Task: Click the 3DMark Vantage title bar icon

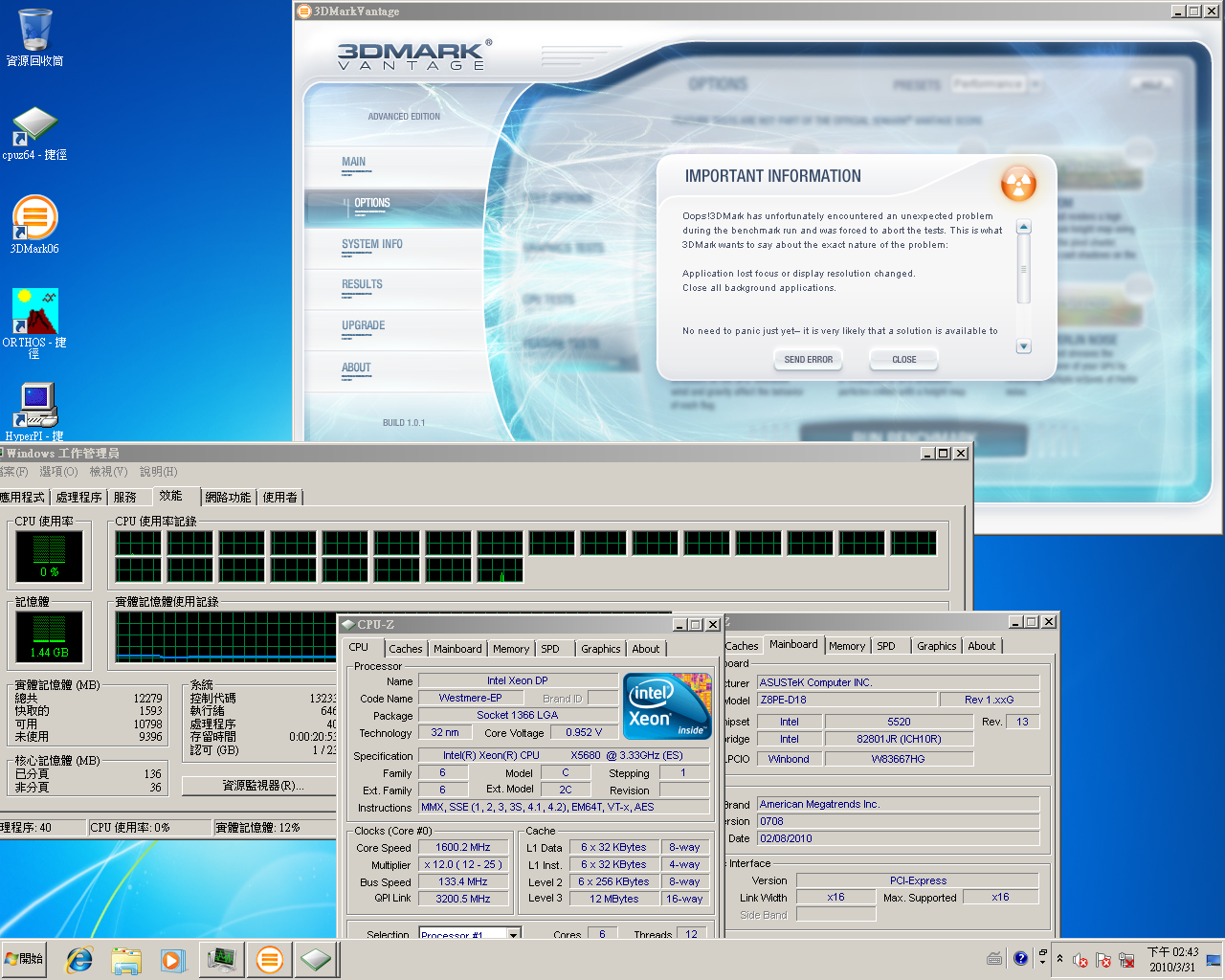Action: point(304,11)
